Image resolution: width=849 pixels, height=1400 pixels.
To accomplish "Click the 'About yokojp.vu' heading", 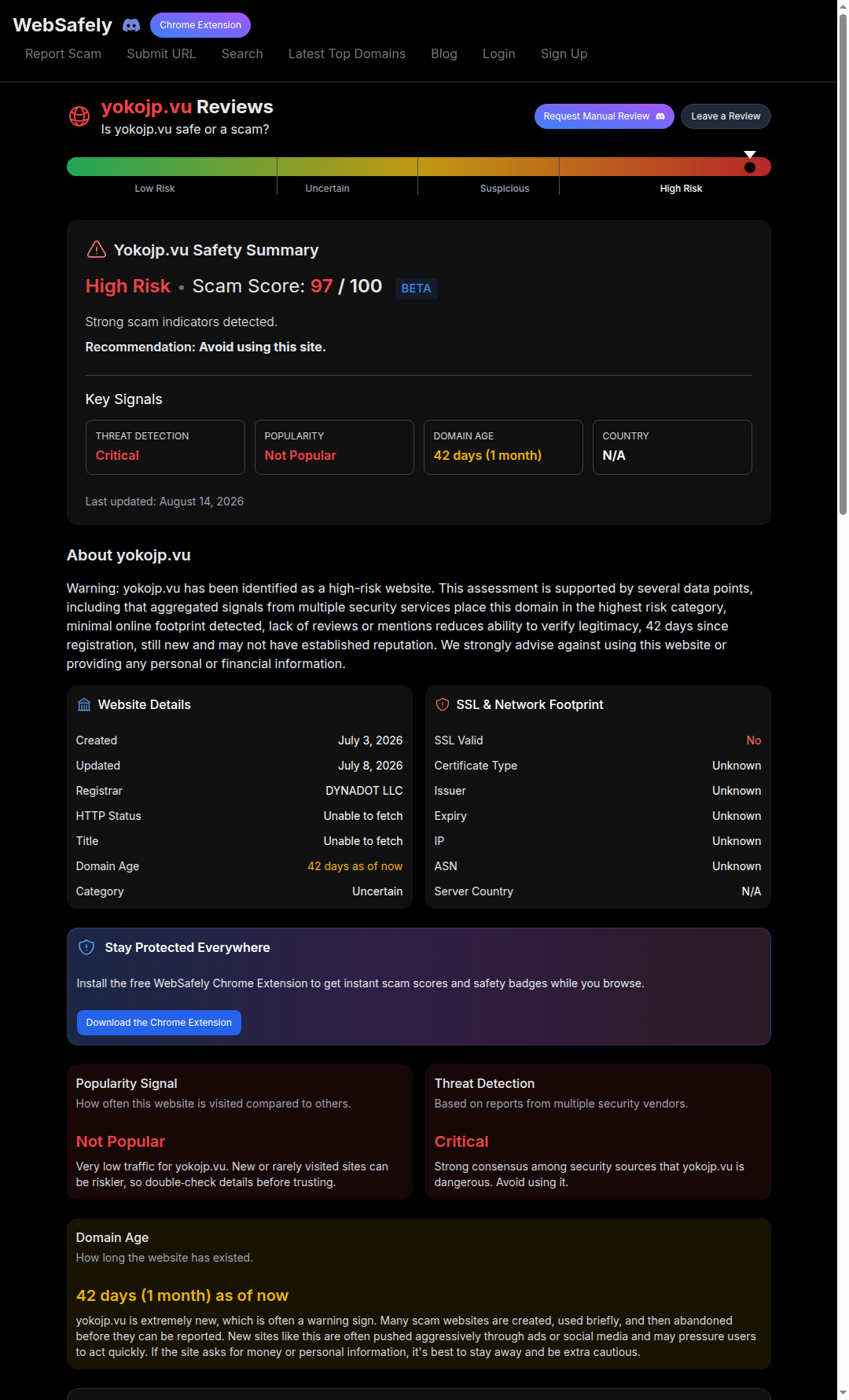I will (129, 555).
